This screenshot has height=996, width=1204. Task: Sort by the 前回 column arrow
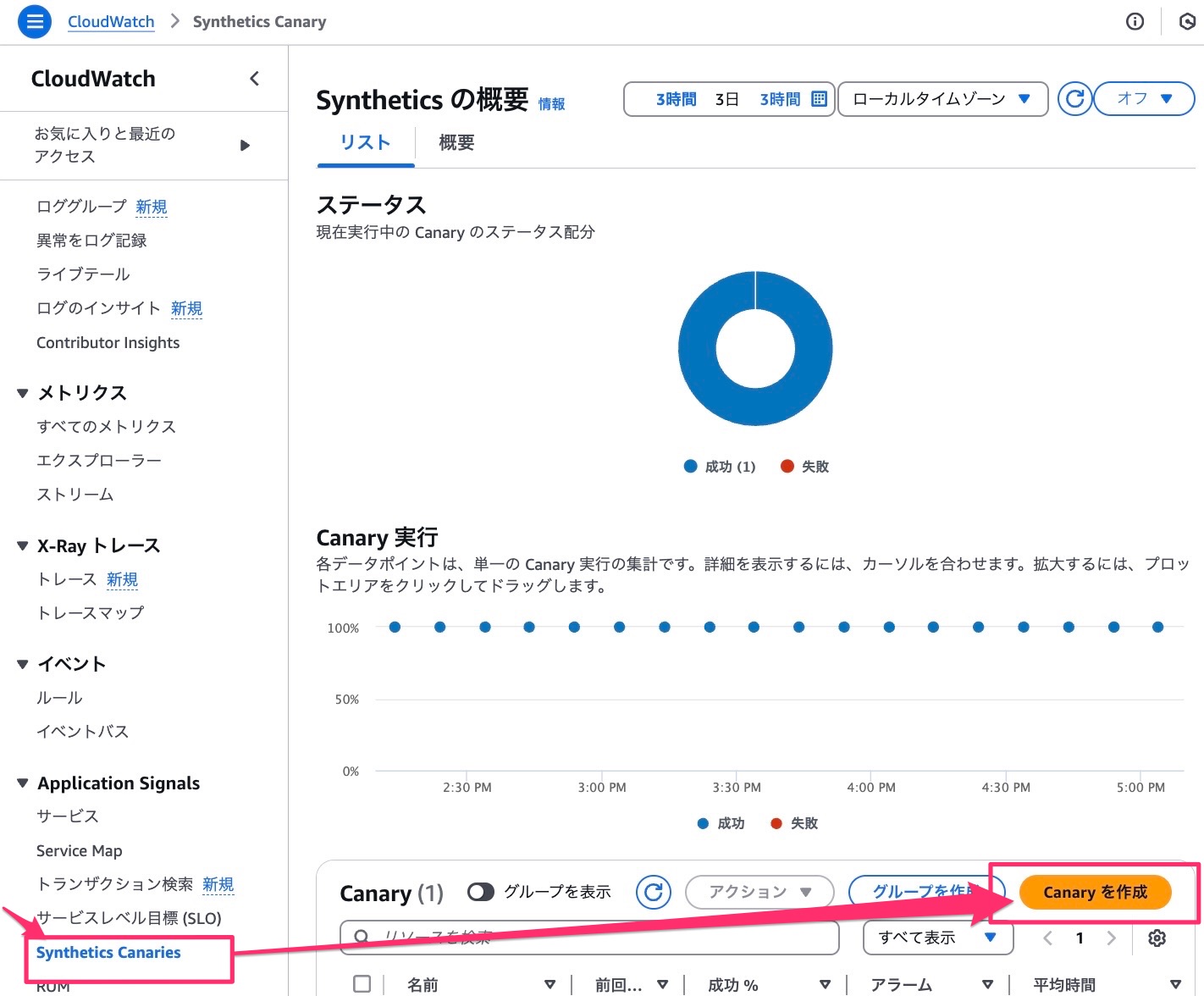click(x=663, y=984)
